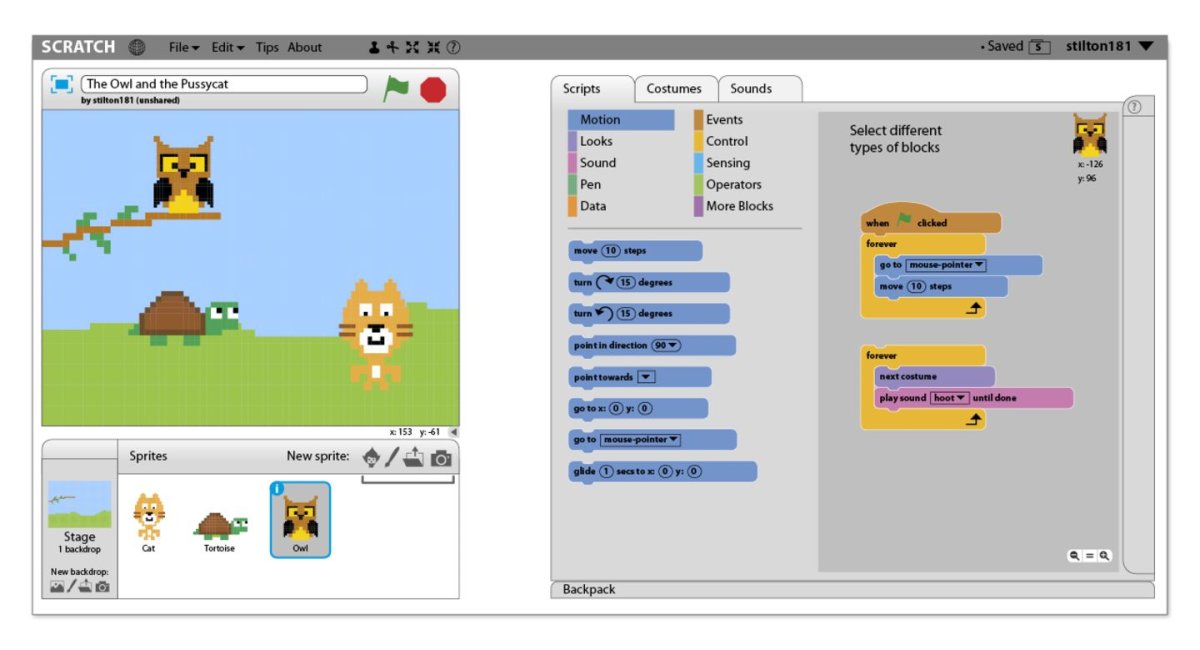Image resolution: width=1200 pixels, height=650 pixels.
Task: Open choose sprite from library icon
Action: click(x=372, y=457)
